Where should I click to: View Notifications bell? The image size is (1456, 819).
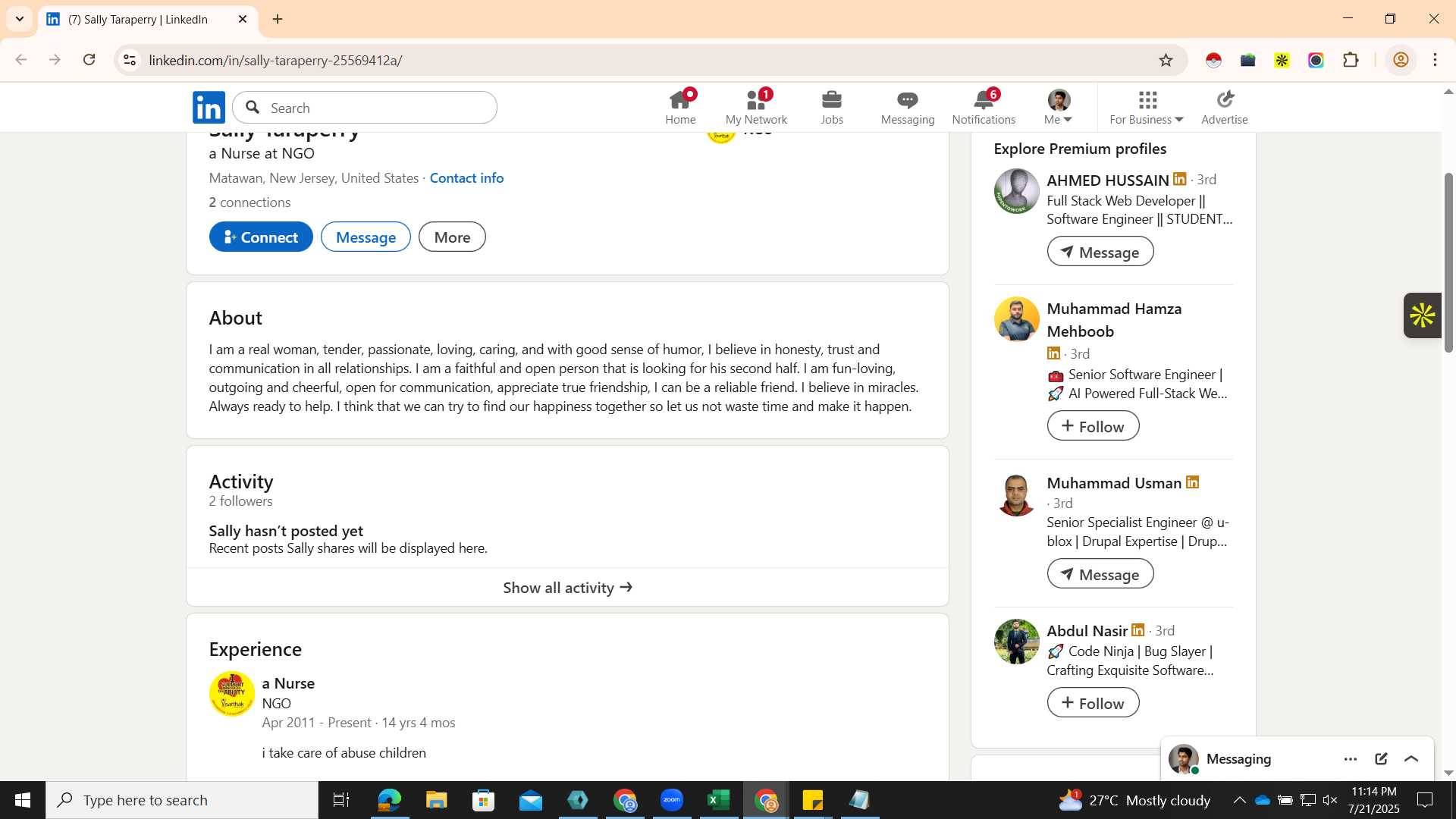(x=984, y=107)
